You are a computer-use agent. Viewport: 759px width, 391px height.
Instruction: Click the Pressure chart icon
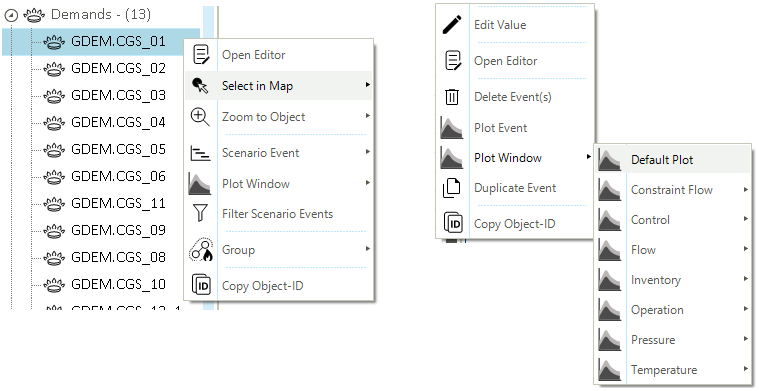tap(609, 340)
